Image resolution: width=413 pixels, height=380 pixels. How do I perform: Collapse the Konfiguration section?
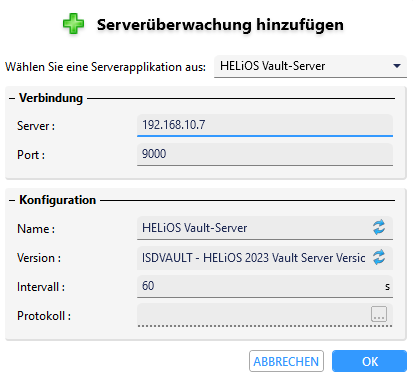pyautogui.click(x=12, y=201)
